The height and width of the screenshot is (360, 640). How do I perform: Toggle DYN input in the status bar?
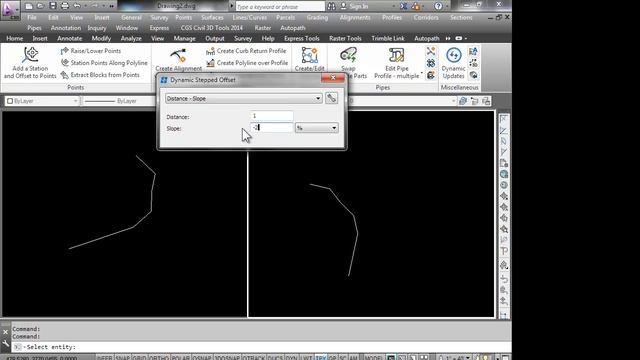[x=291, y=358]
